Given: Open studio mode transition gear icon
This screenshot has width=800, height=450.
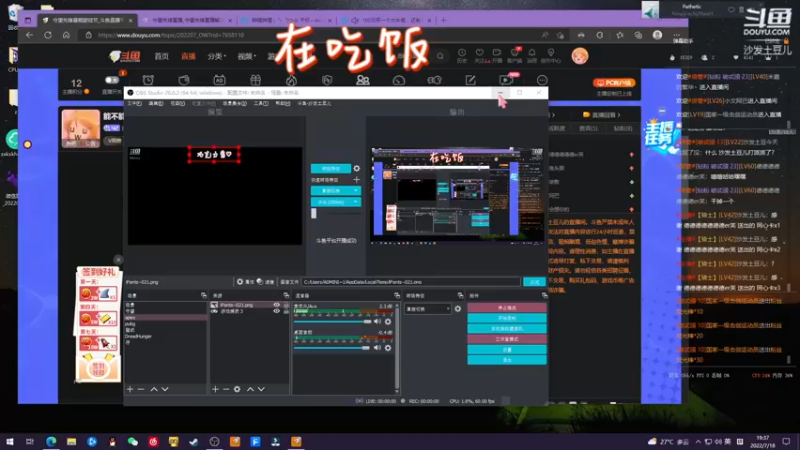Looking at the screenshot, I should 357,168.
